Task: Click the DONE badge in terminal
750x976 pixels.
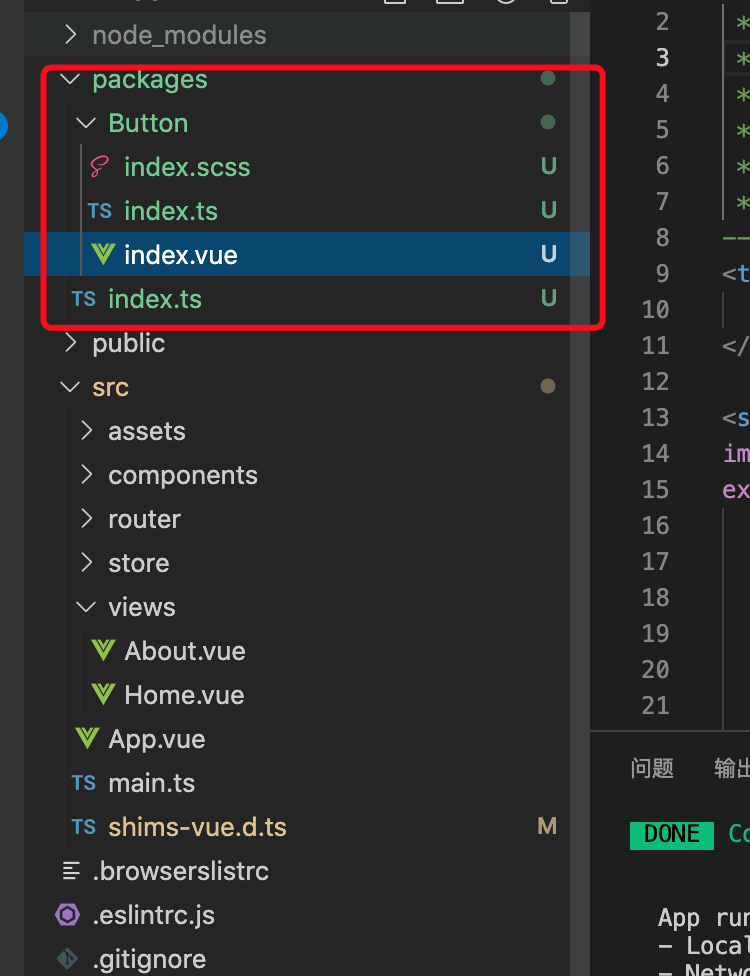Action: pyautogui.click(x=672, y=835)
